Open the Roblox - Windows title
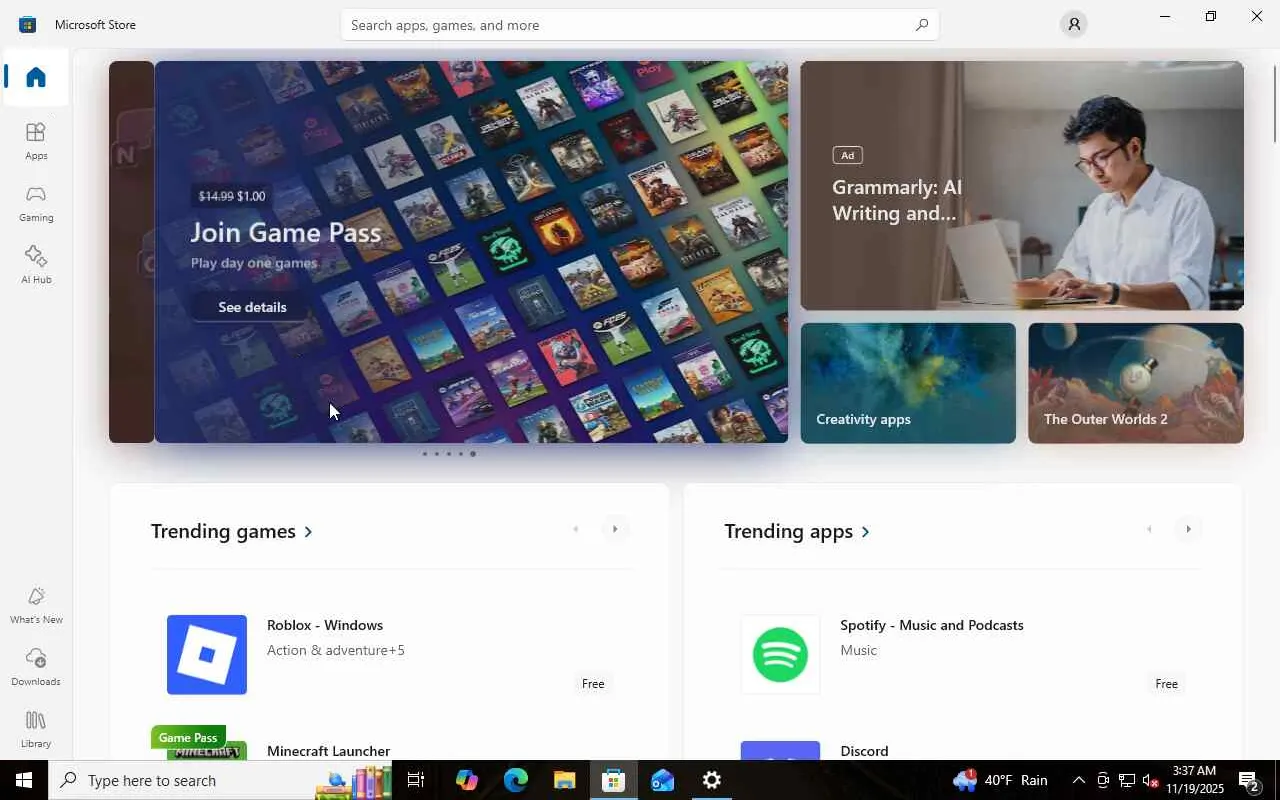 pos(325,625)
